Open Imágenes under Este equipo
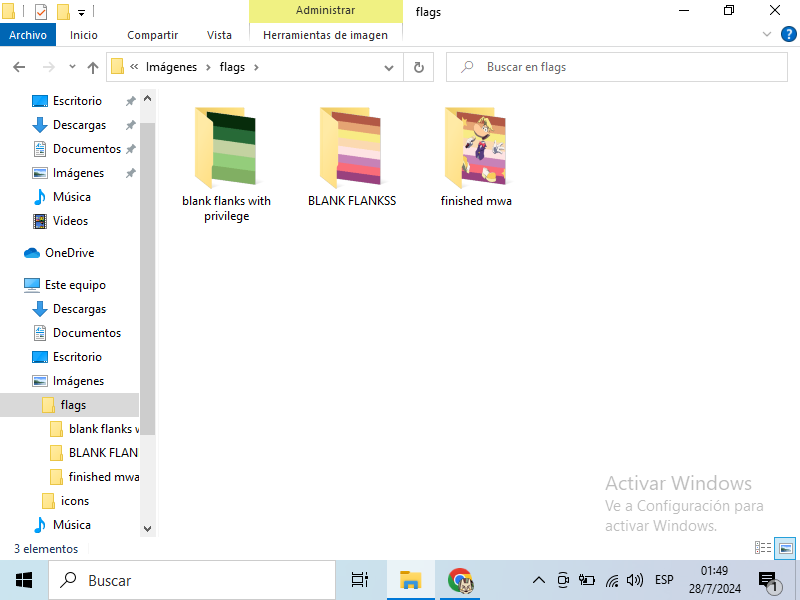Screen dimensions: 800x600 coord(78,381)
